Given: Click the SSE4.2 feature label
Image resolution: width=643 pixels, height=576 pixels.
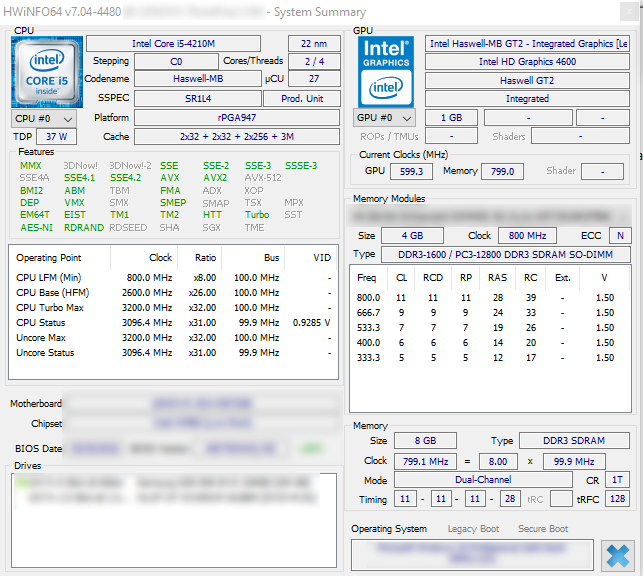Looking at the screenshot, I should [x=125, y=178].
